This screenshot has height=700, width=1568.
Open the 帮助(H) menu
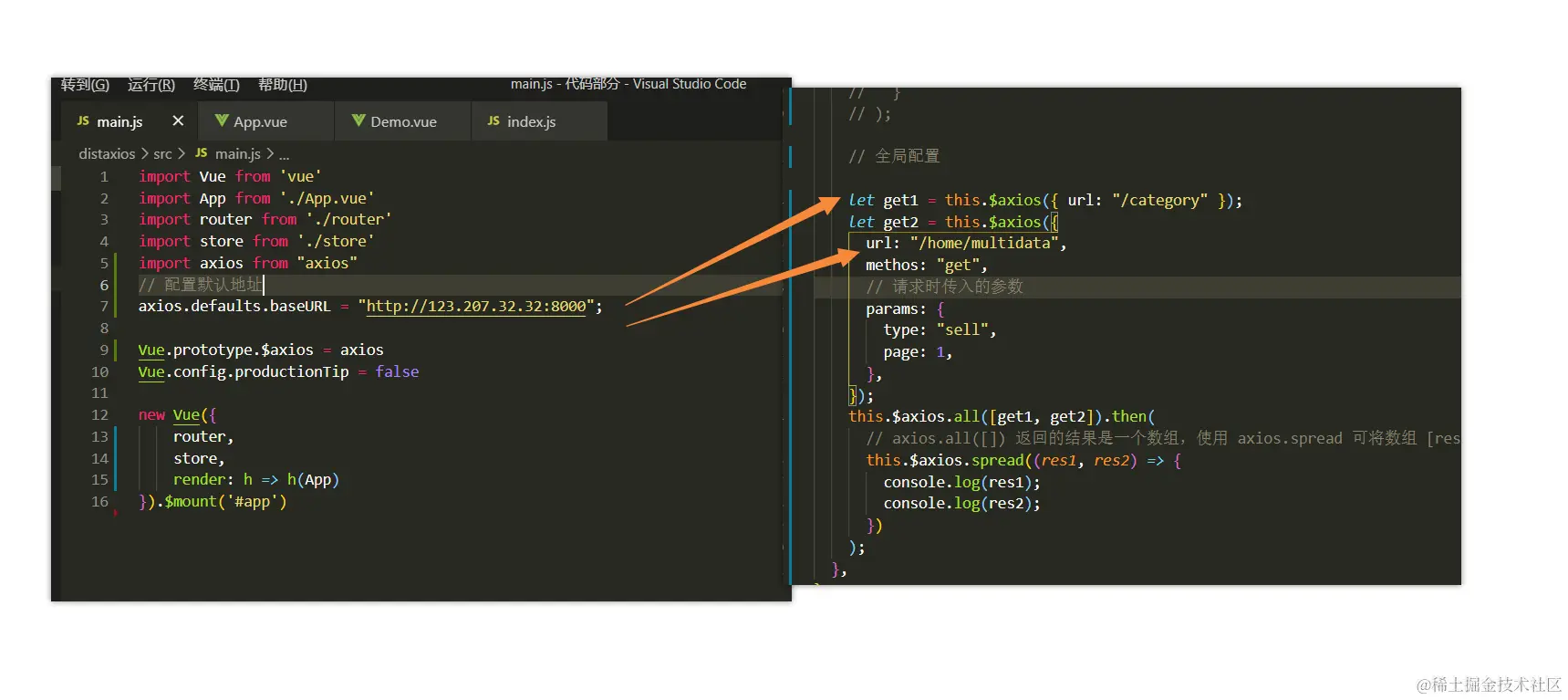click(282, 85)
